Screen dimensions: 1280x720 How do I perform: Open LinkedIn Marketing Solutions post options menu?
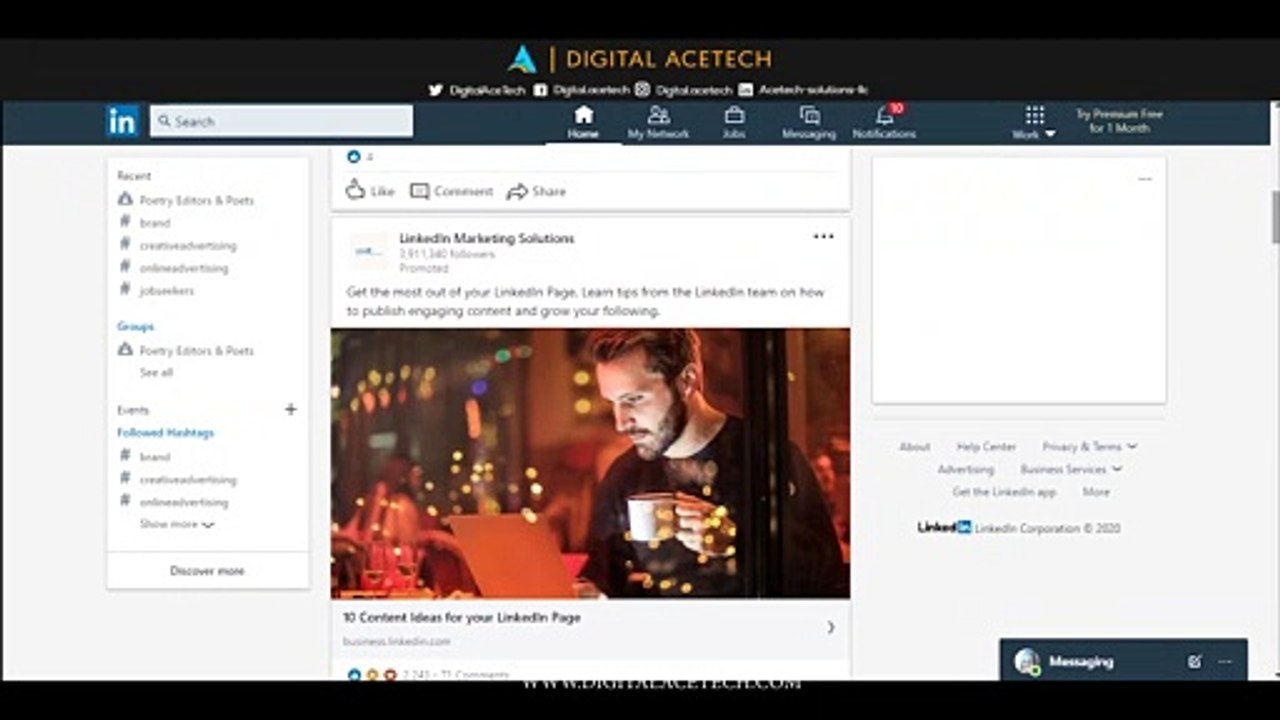pos(823,237)
